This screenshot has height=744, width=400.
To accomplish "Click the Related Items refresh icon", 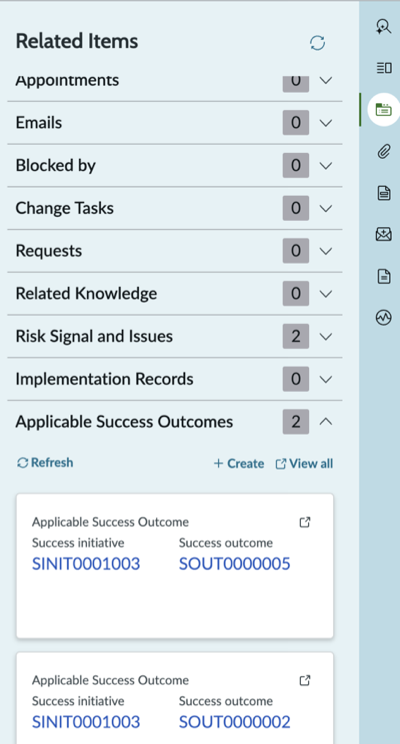I will (x=317, y=43).
